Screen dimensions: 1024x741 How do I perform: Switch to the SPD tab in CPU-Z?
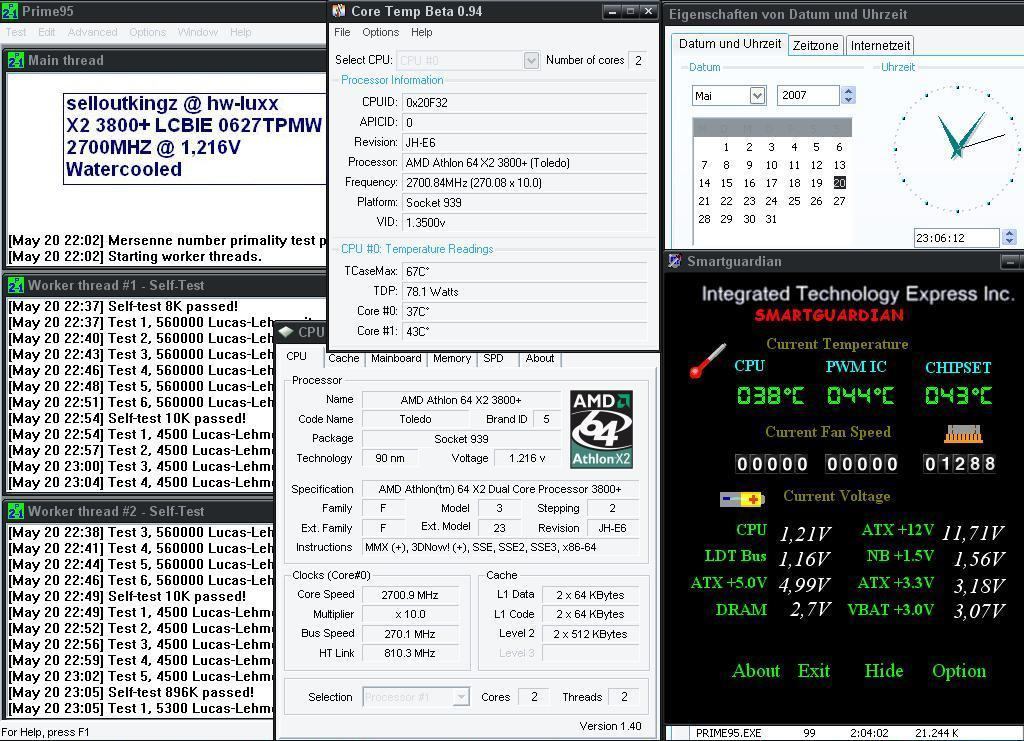pyautogui.click(x=493, y=358)
